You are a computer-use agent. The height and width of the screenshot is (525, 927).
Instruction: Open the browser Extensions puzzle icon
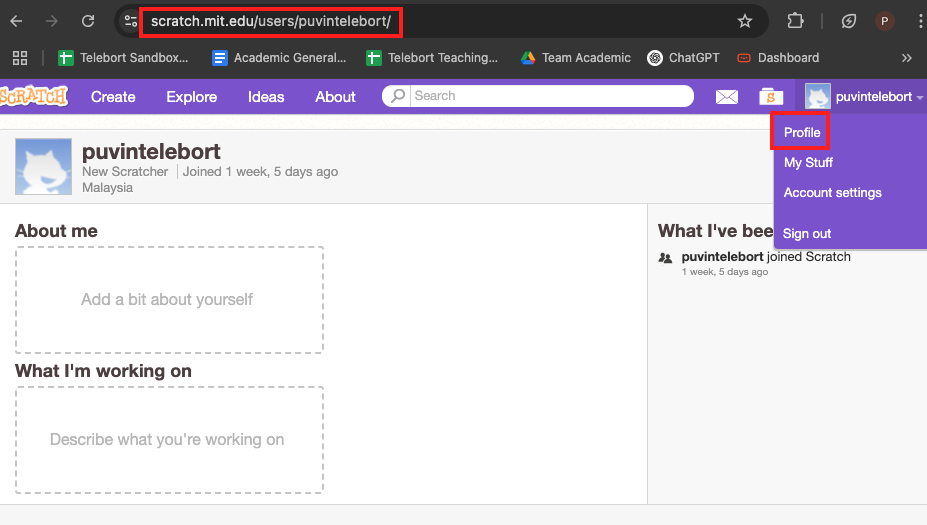[796, 21]
